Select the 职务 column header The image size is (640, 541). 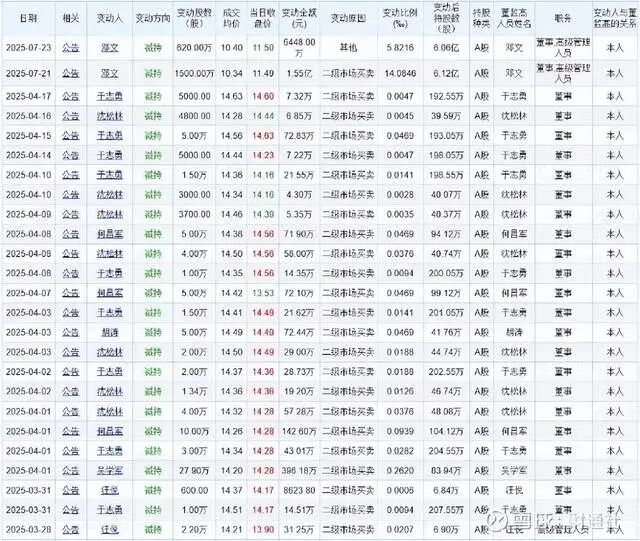pos(558,18)
